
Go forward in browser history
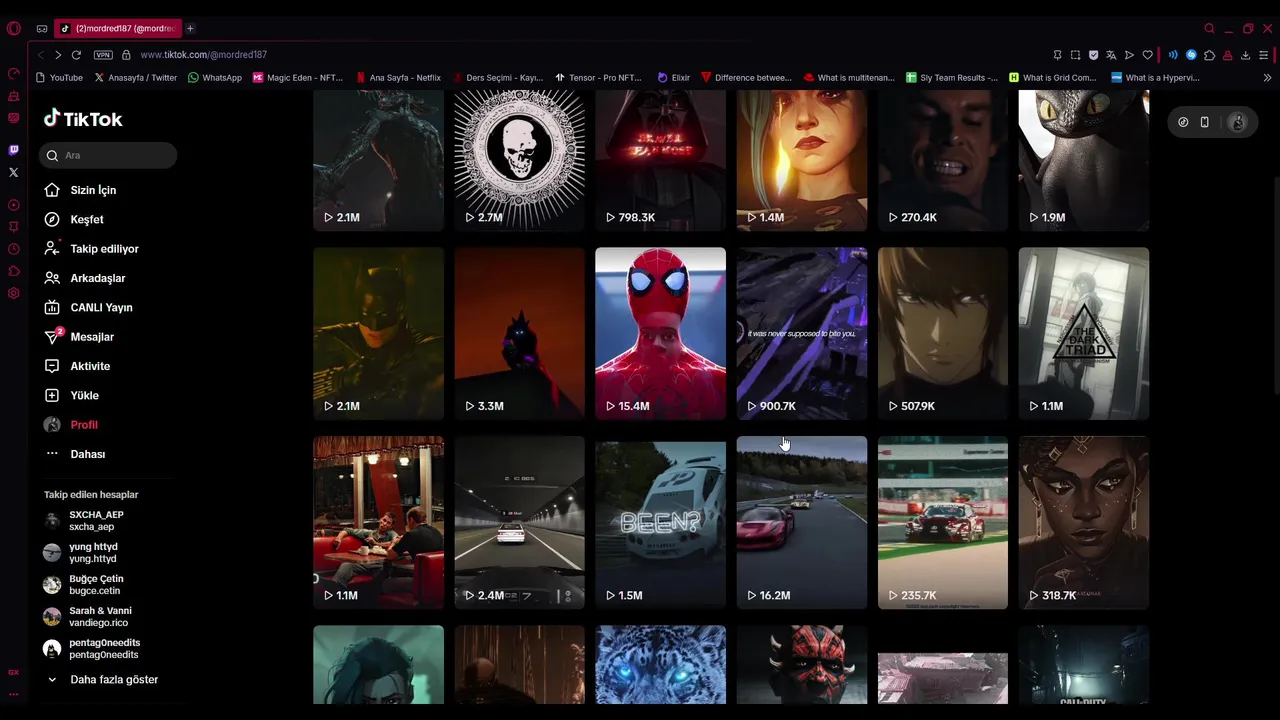click(x=58, y=55)
